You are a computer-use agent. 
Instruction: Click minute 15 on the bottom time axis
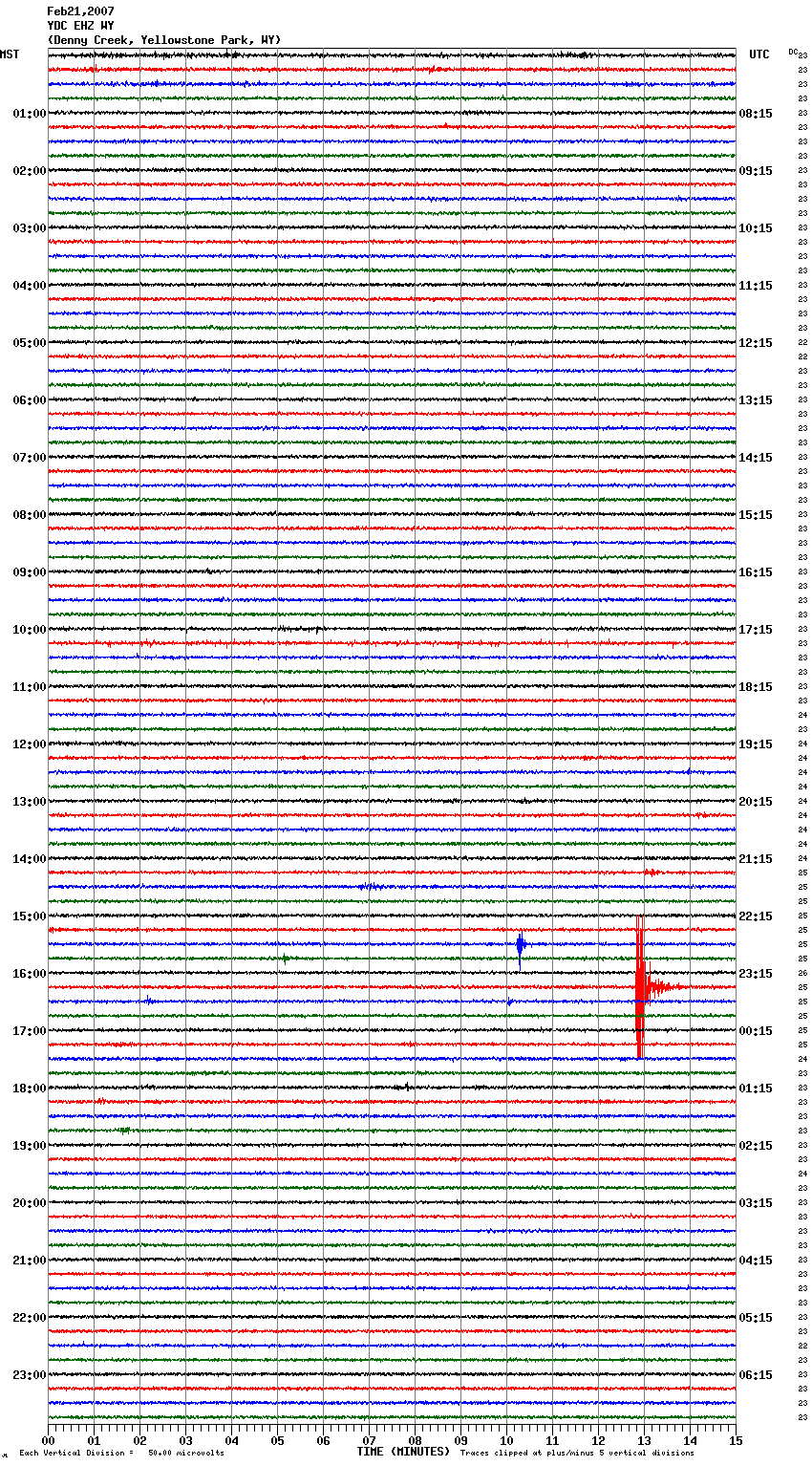(736, 1440)
